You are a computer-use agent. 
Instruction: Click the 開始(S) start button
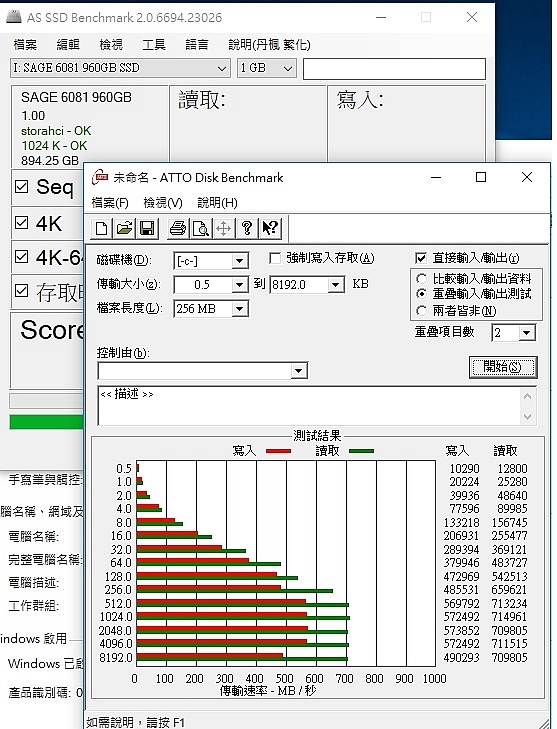click(x=503, y=367)
